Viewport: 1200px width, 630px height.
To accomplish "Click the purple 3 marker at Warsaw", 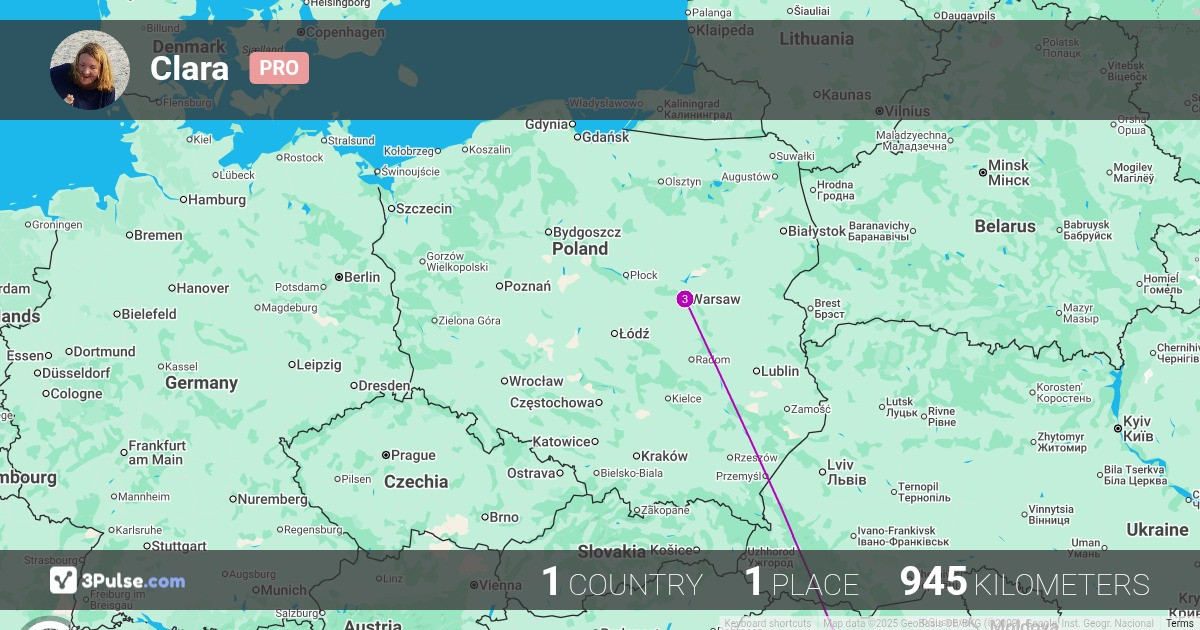I will 684,299.
